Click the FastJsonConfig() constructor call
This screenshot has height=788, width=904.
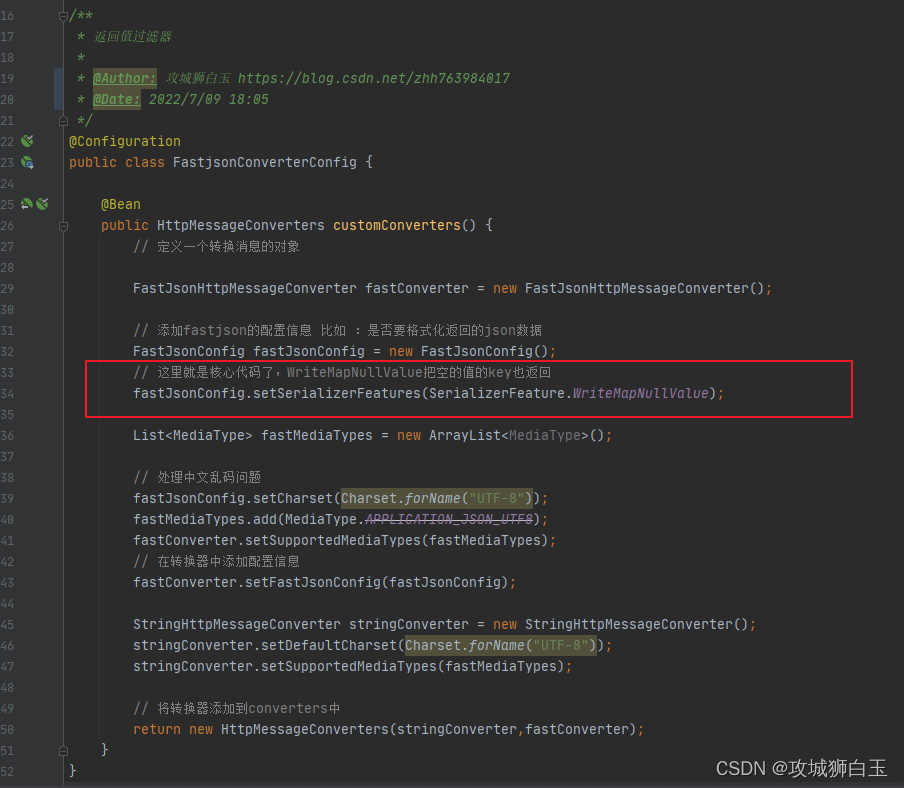tap(484, 351)
